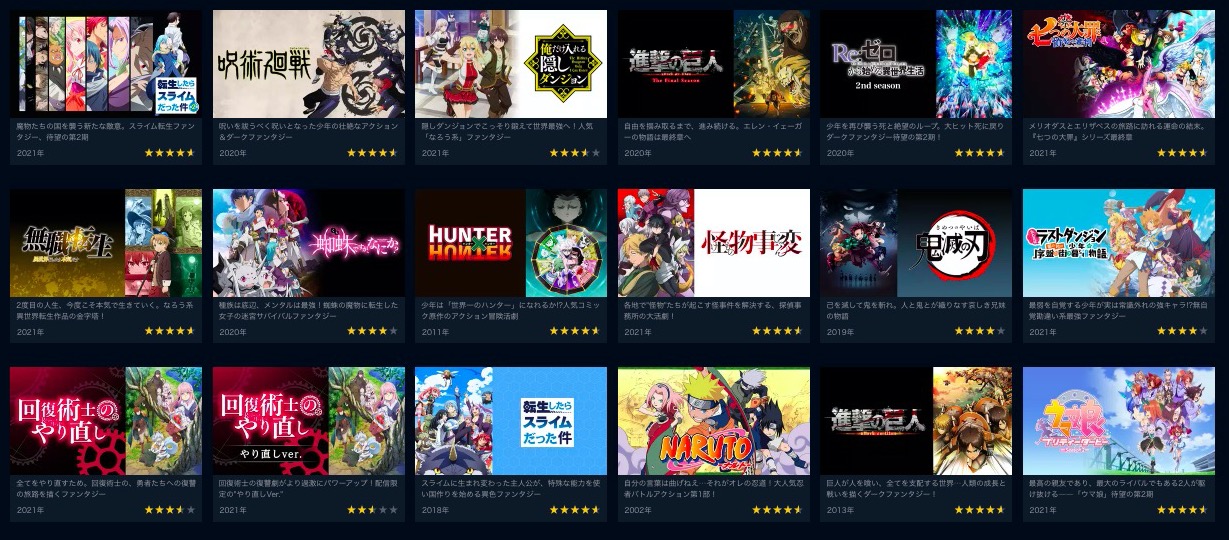Screen dimensions: 1229x540
Task: Select the 進撃の巨人 The Final Season thumbnail
Action: coord(713,64)
